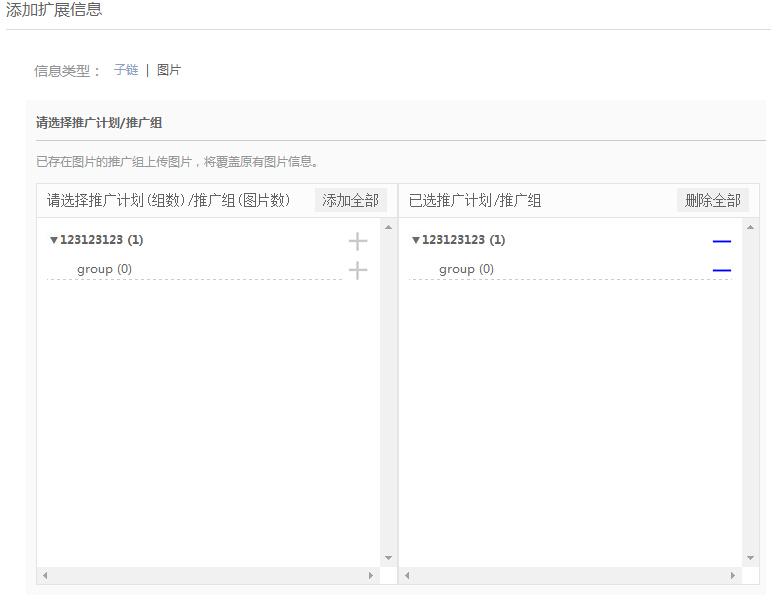Add group (0) using its plus icon
Viewport: 771px width, 599px height.
pyautogui.click(x=357, y=270)
